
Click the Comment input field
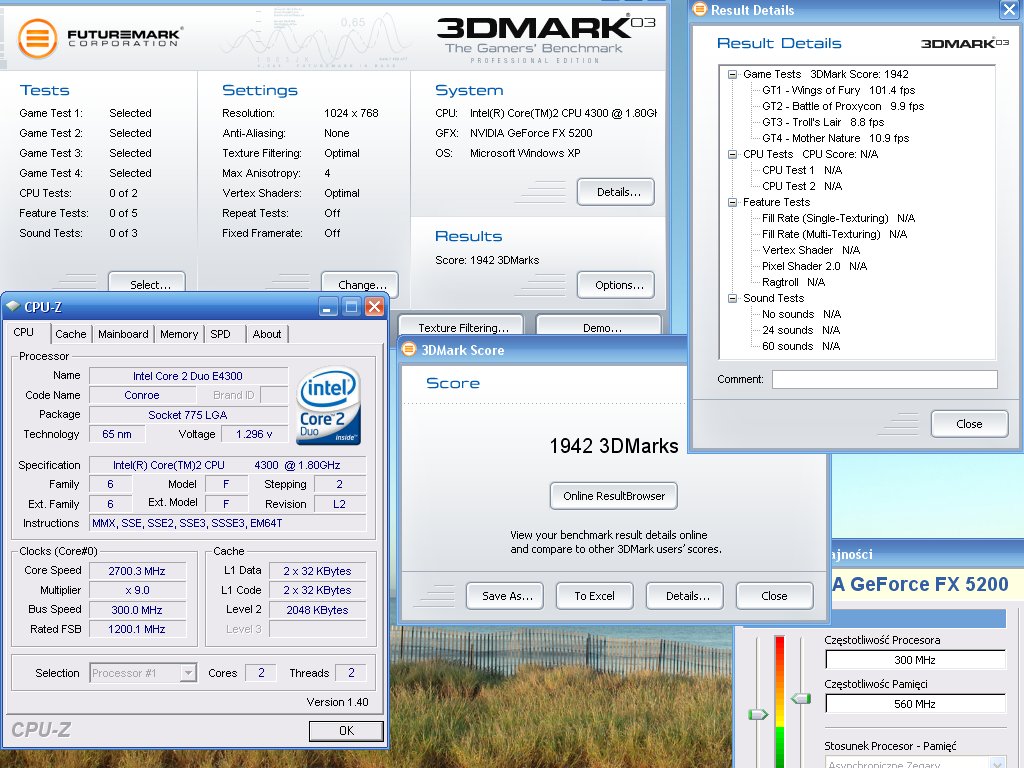point(885,379)
